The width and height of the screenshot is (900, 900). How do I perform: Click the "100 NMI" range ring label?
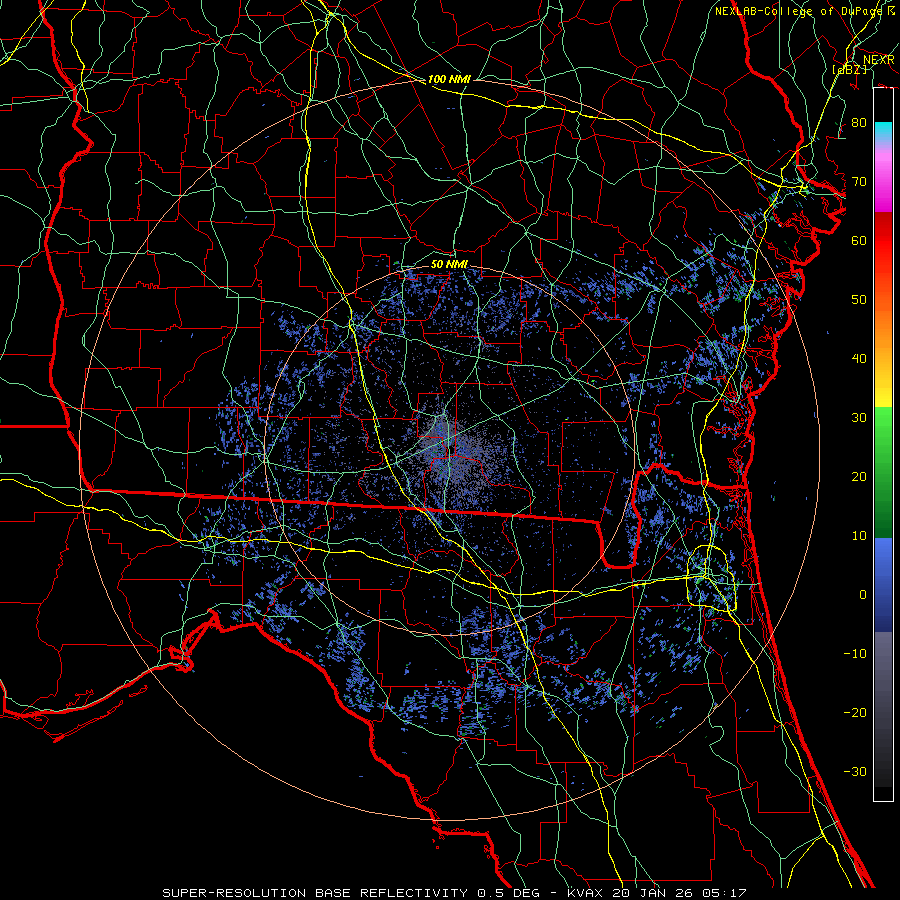449,79
